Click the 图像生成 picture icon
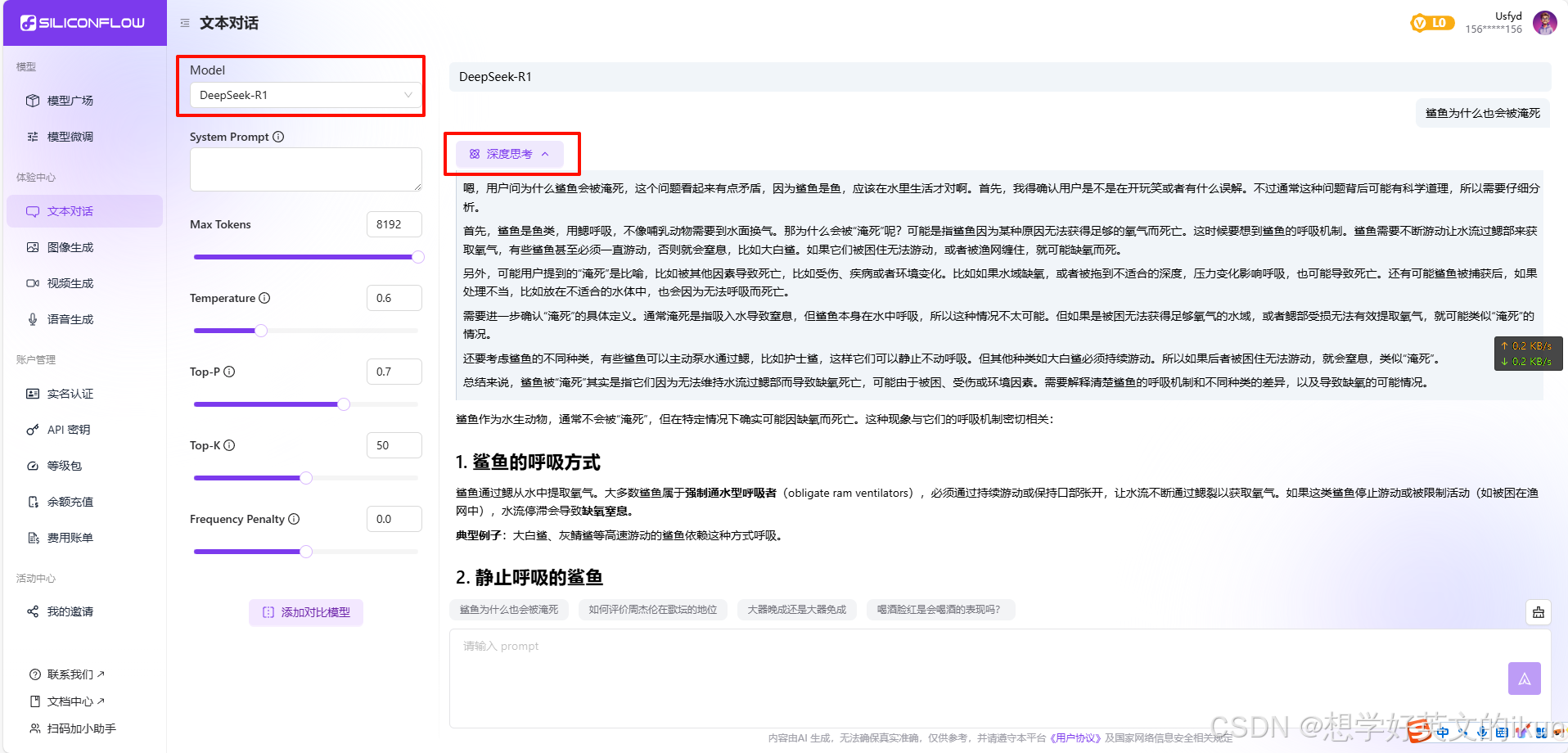 pyautogui.click(x=33, y=247)
